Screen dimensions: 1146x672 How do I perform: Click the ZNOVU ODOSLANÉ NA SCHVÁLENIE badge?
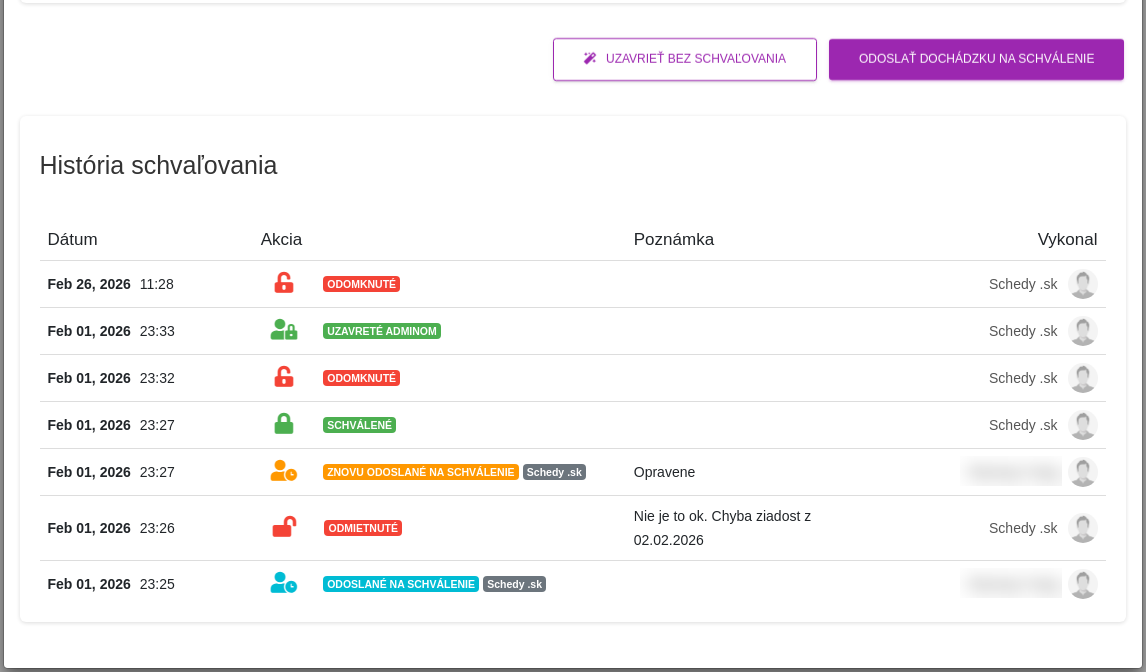[x=421, y=472]
